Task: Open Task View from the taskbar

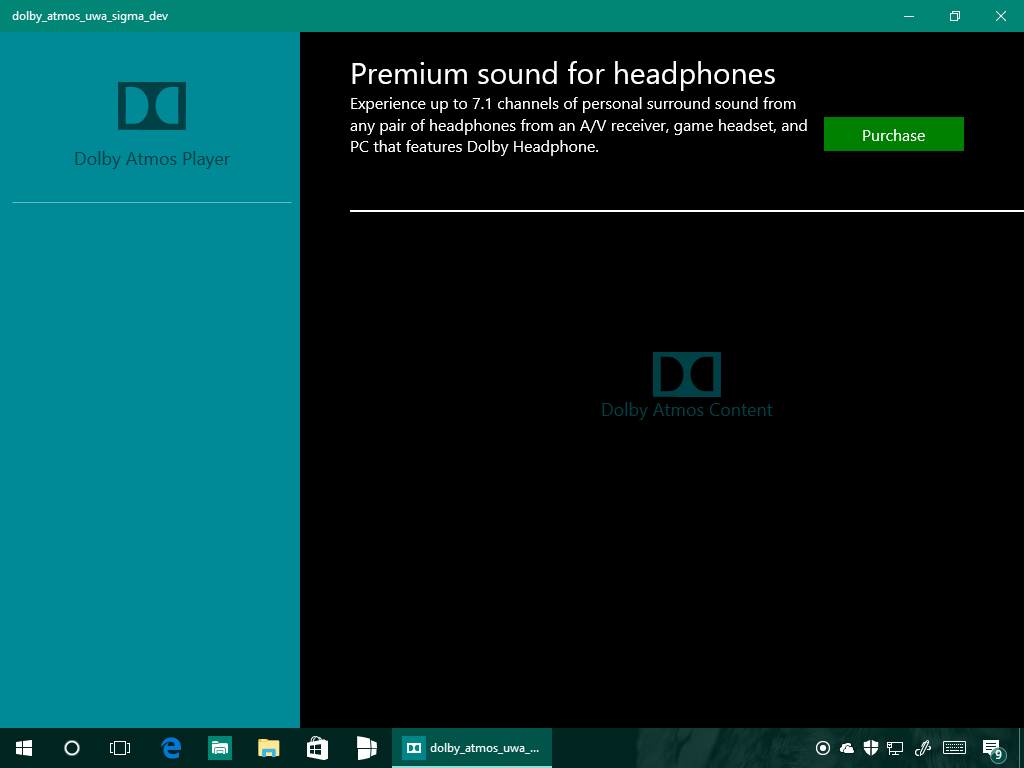Action: coord(120,748)
